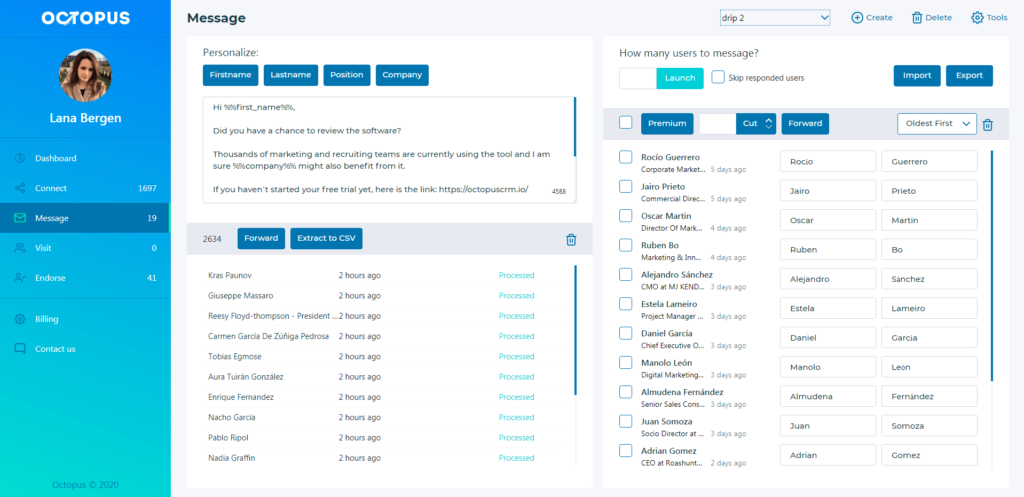
Task: Click trash icon beside Extract to CSV
Action: click(571, 240)
